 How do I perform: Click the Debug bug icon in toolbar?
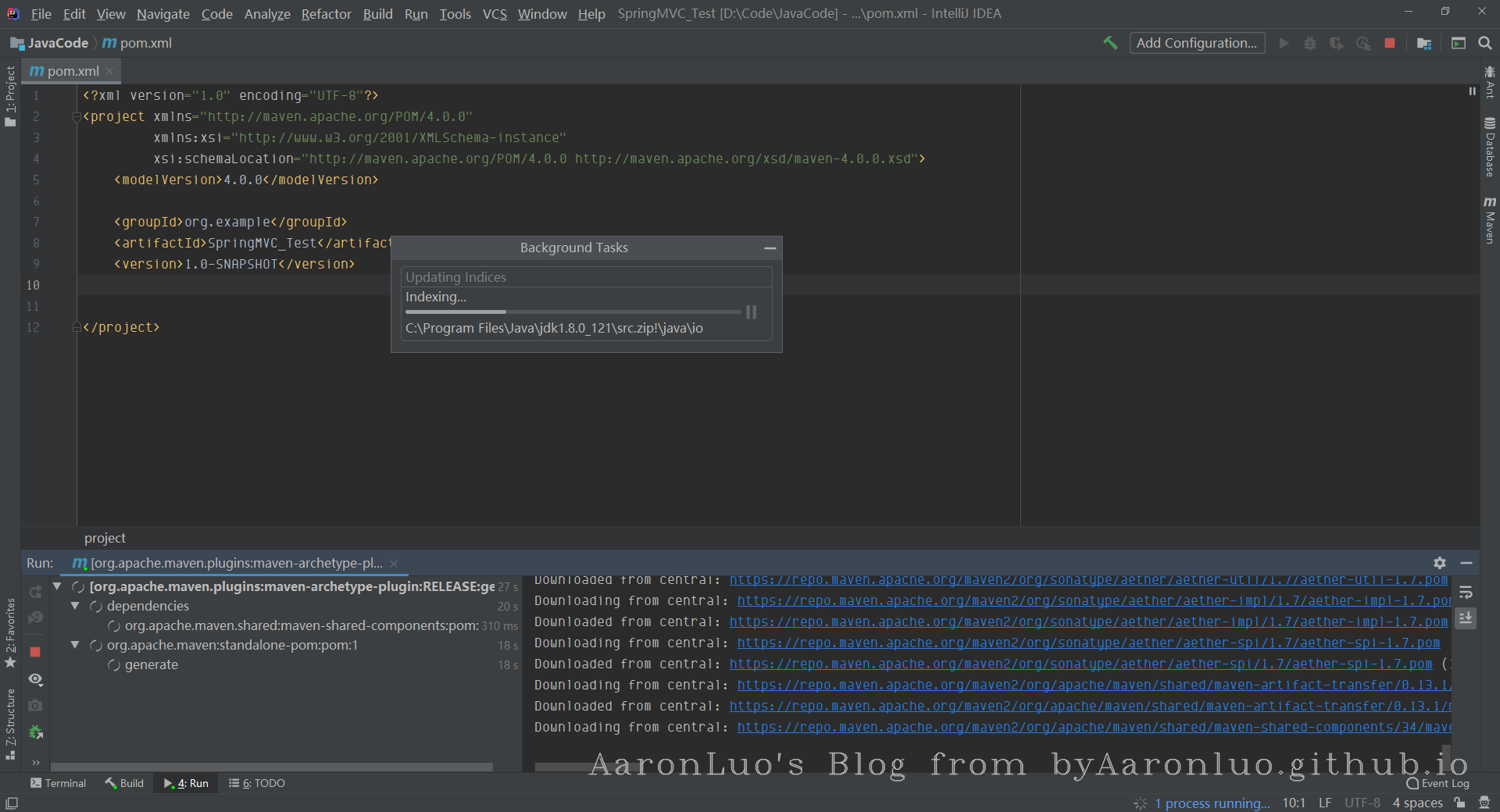click(x=1310, y=43)
